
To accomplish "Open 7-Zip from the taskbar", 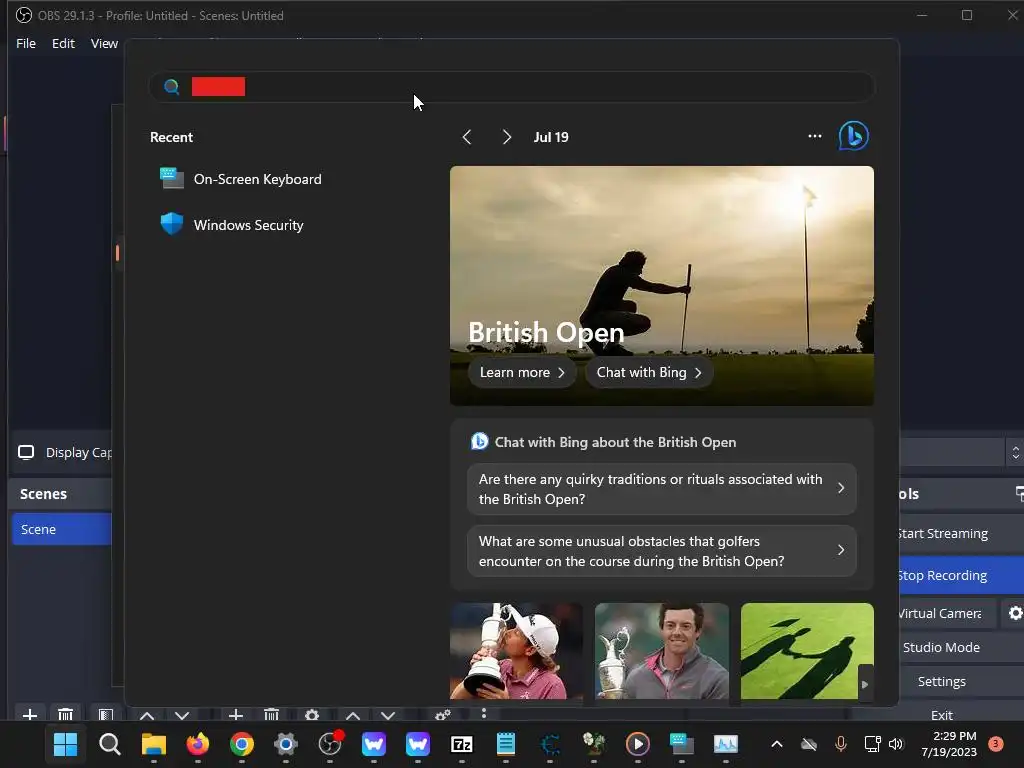I will click(x=462, y=744).
